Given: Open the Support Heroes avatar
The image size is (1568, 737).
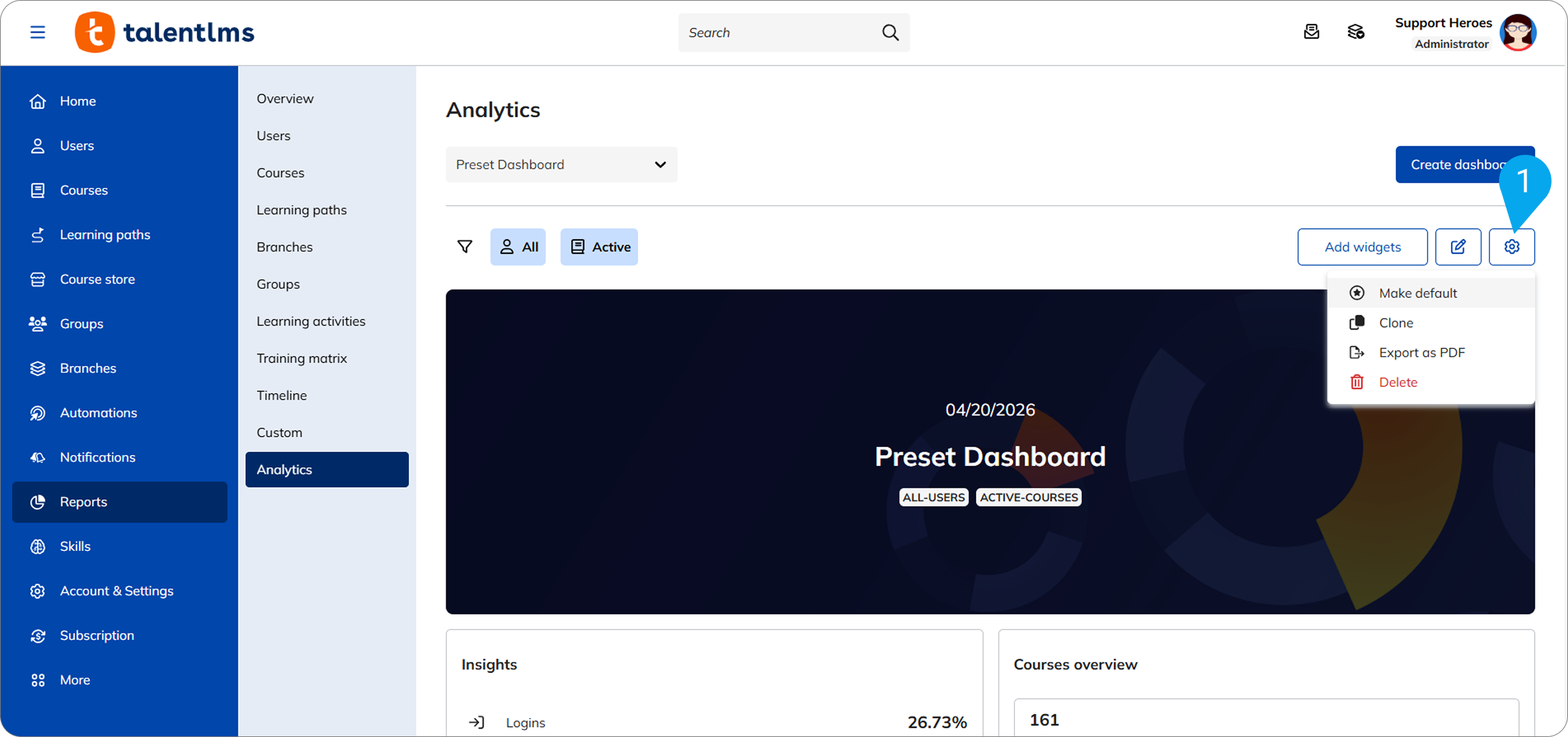Looking at the screenshot, I should pos(1518,32).
